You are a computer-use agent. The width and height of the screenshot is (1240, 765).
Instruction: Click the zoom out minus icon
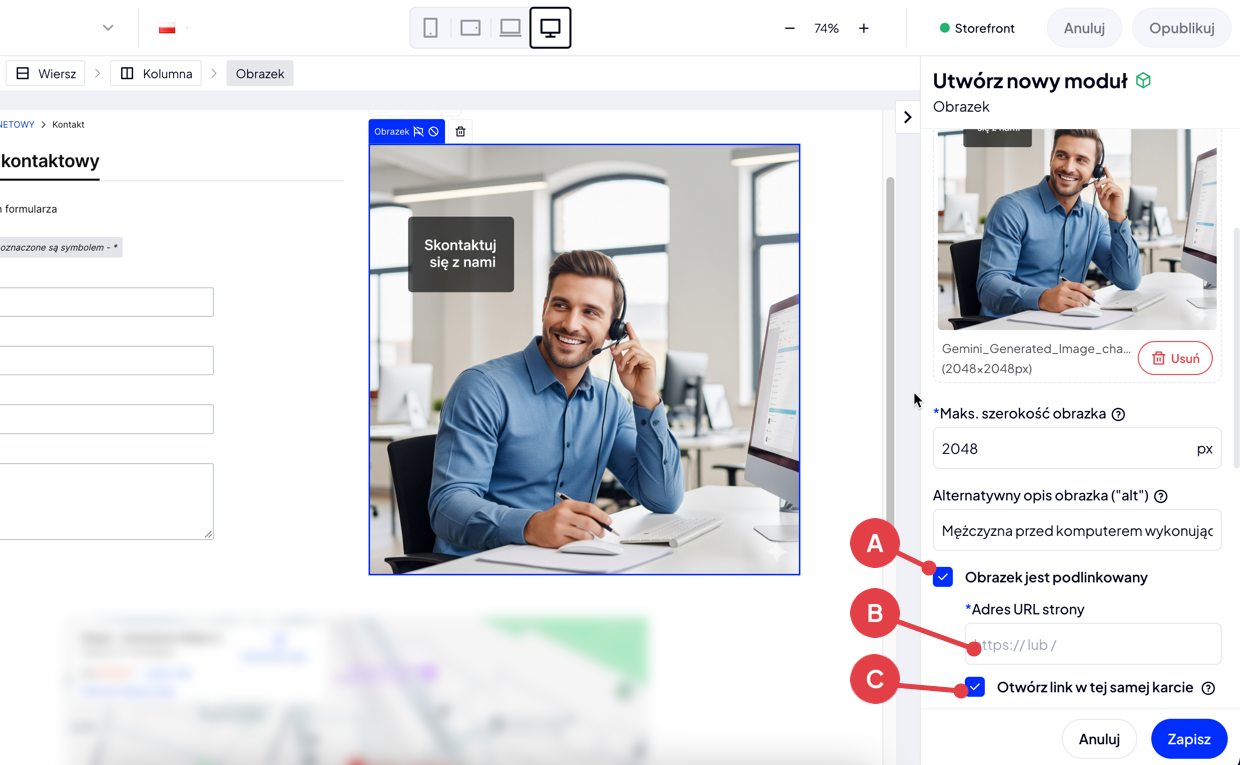pos(790,28)
